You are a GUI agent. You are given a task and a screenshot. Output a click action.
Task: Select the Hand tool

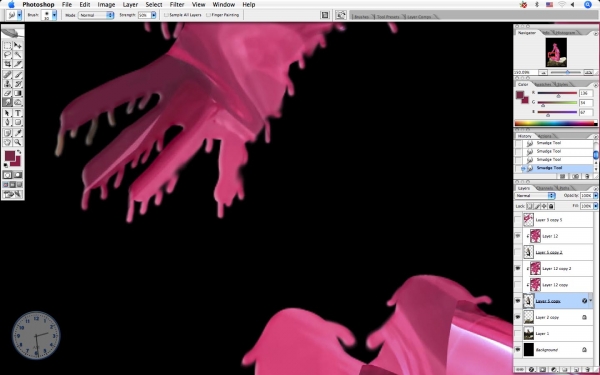[x=7, y=142]
